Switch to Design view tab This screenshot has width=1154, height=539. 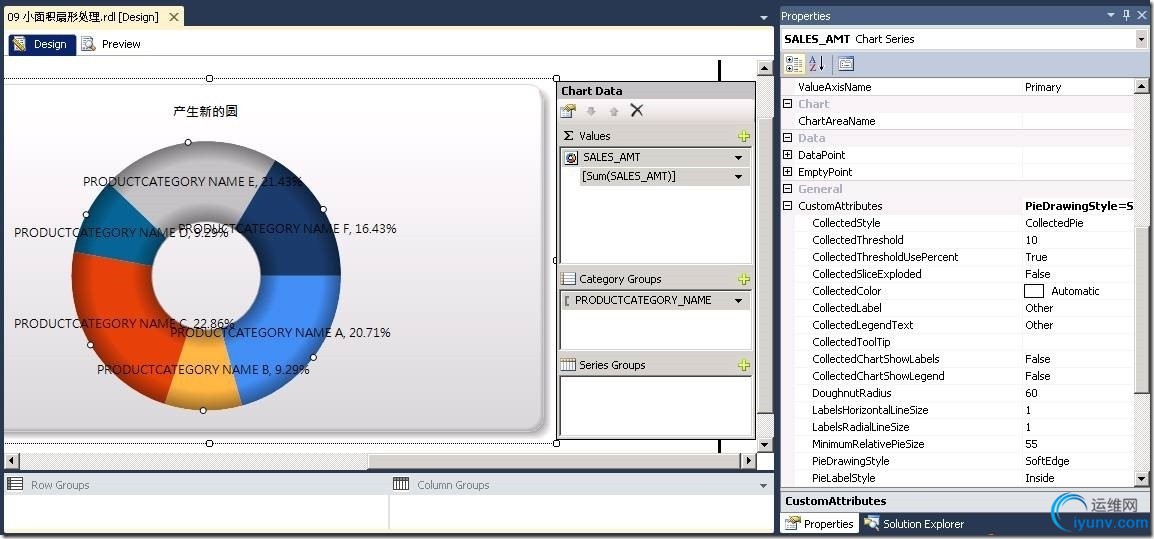coord(42,44)
